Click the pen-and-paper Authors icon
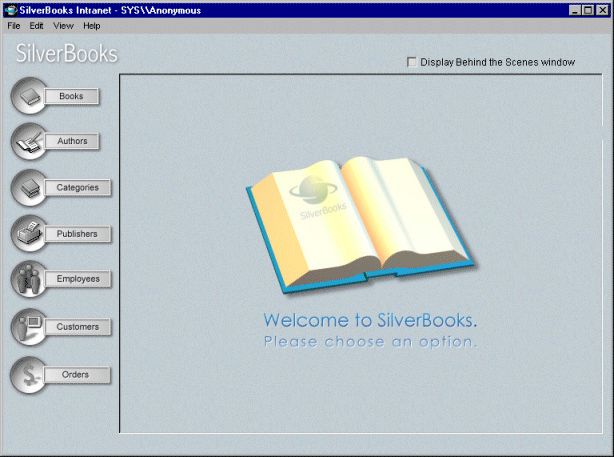This screenshot has width=614, height=457. (29, 141)
